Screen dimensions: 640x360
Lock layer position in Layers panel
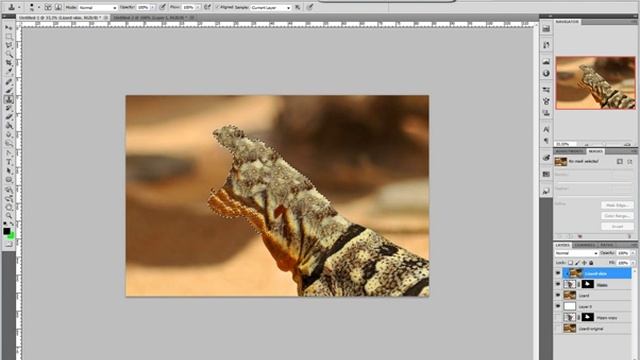pos(584,263)
